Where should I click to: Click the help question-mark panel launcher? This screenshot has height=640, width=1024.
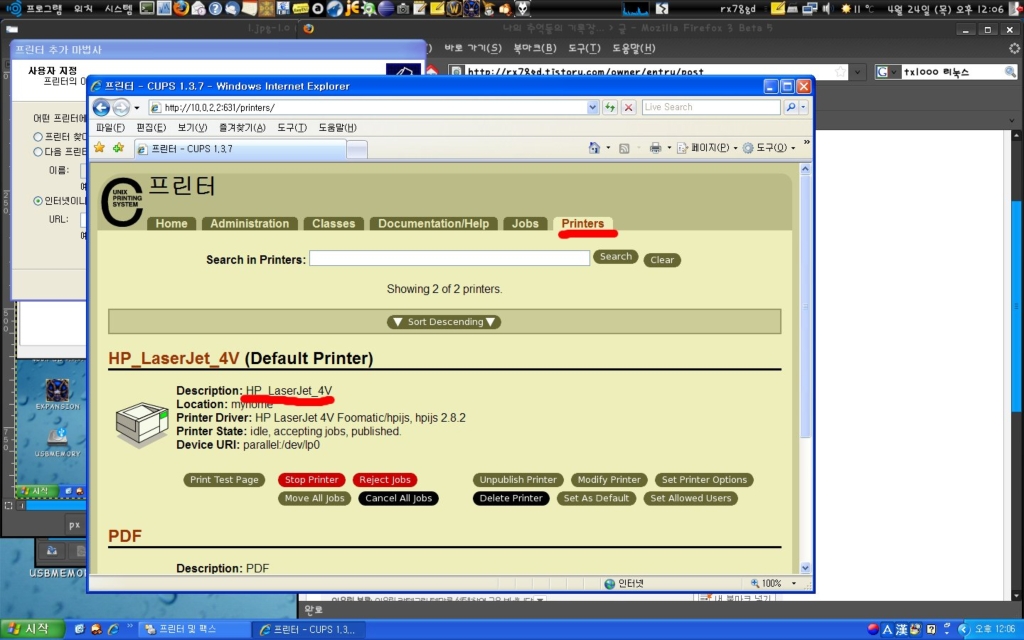(216, 9)
